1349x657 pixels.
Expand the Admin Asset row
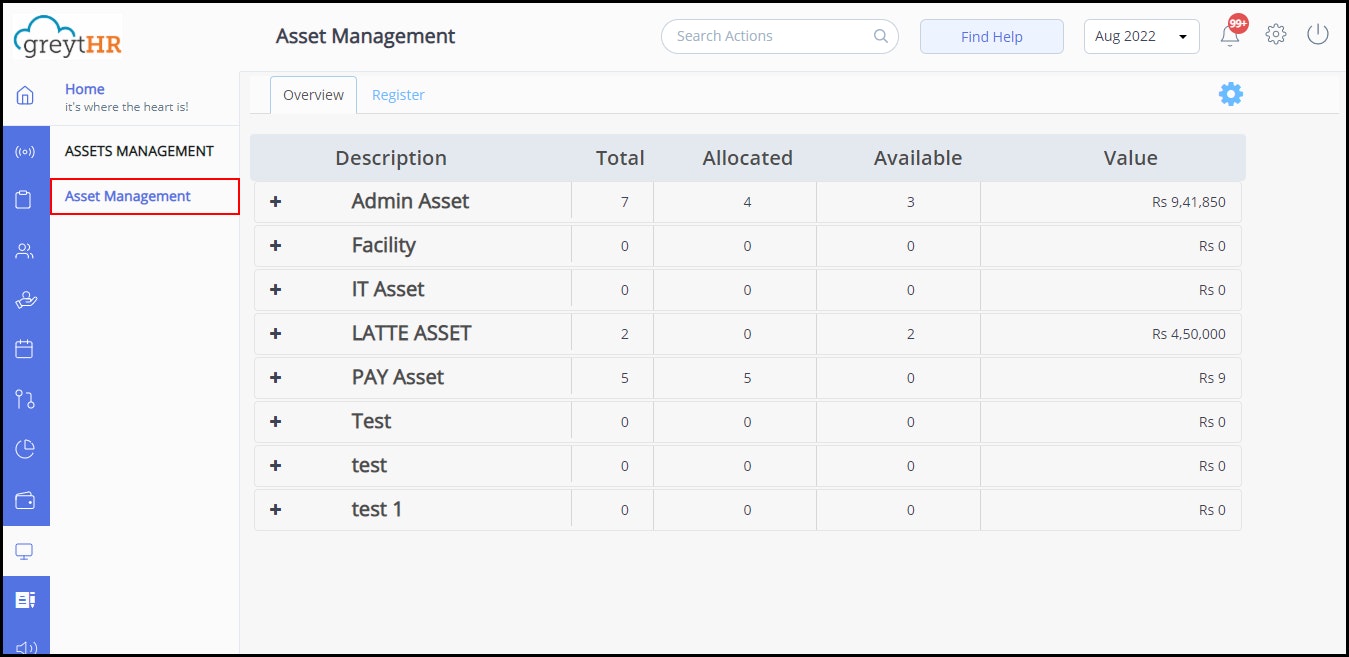(275, 201)
